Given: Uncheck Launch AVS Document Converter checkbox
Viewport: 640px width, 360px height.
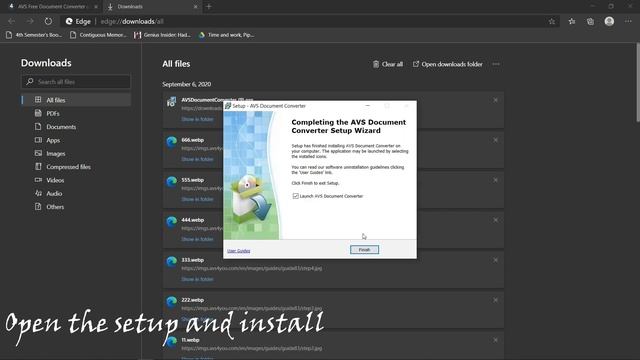Looking at the screenshot, I should tap(296, 196).
